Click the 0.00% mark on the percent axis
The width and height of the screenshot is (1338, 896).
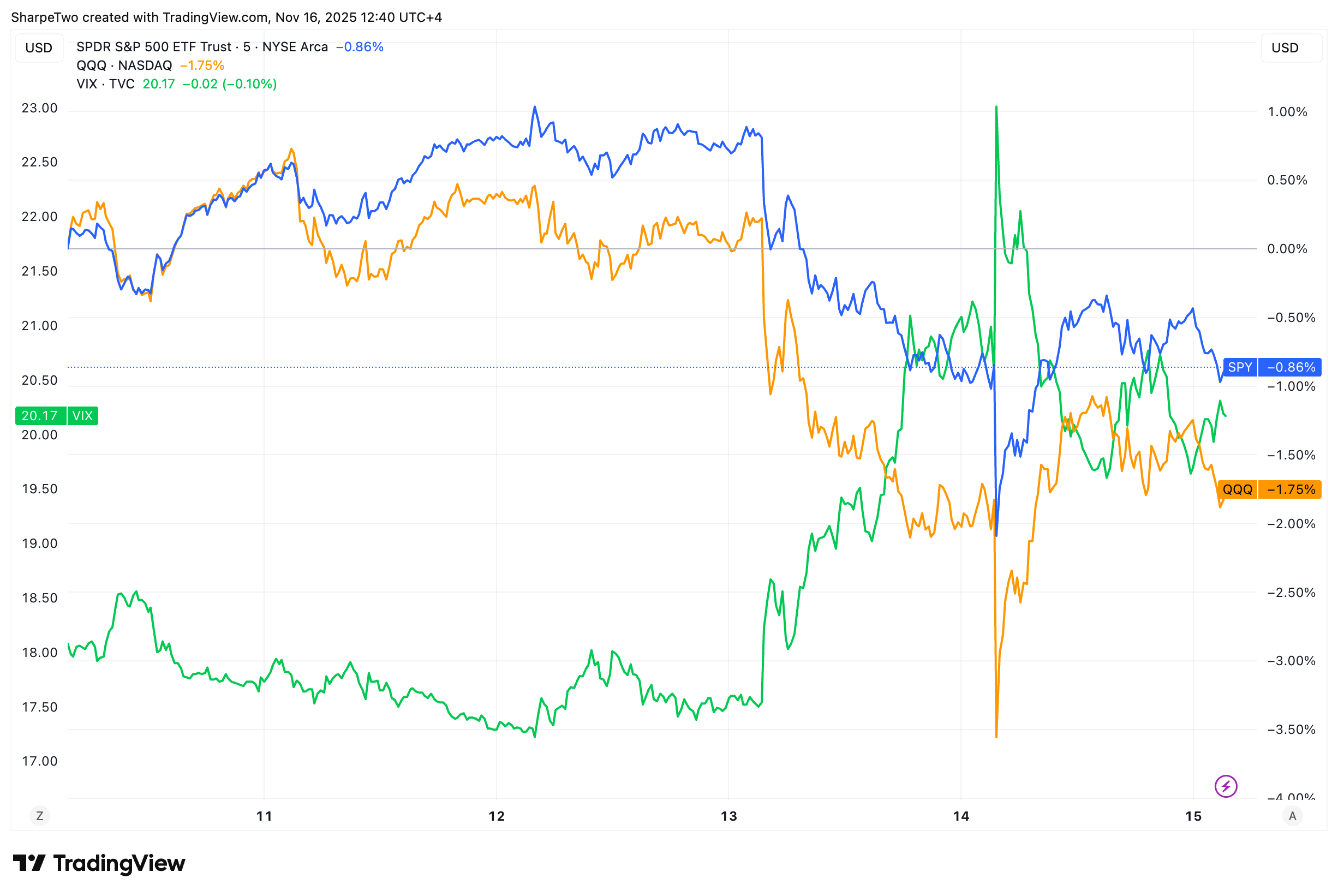(1287, 249)
